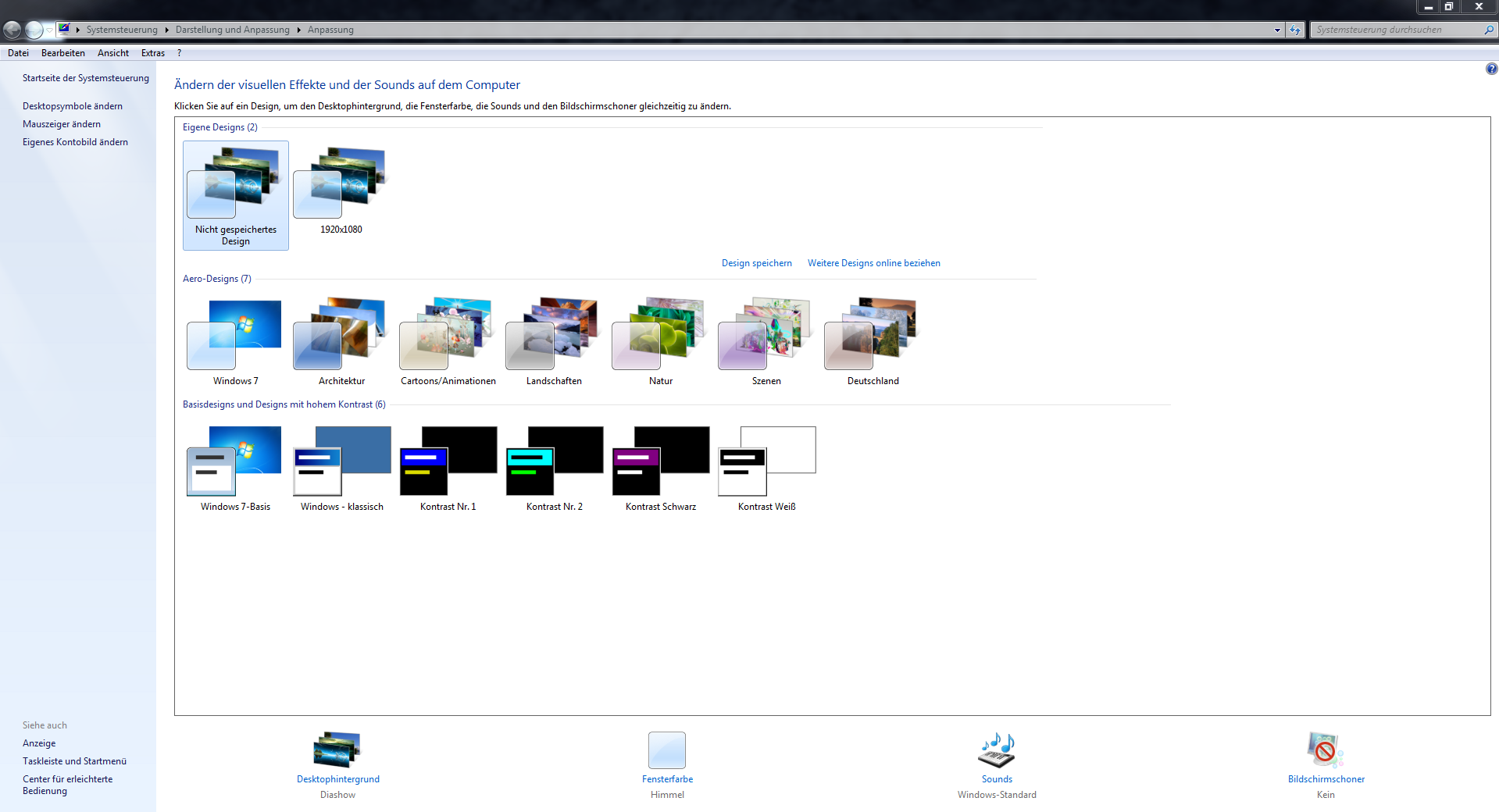Viewport: 1499px width, 812px height.
Task: Click the control panel icon in address bar
Action: point(64,29)
